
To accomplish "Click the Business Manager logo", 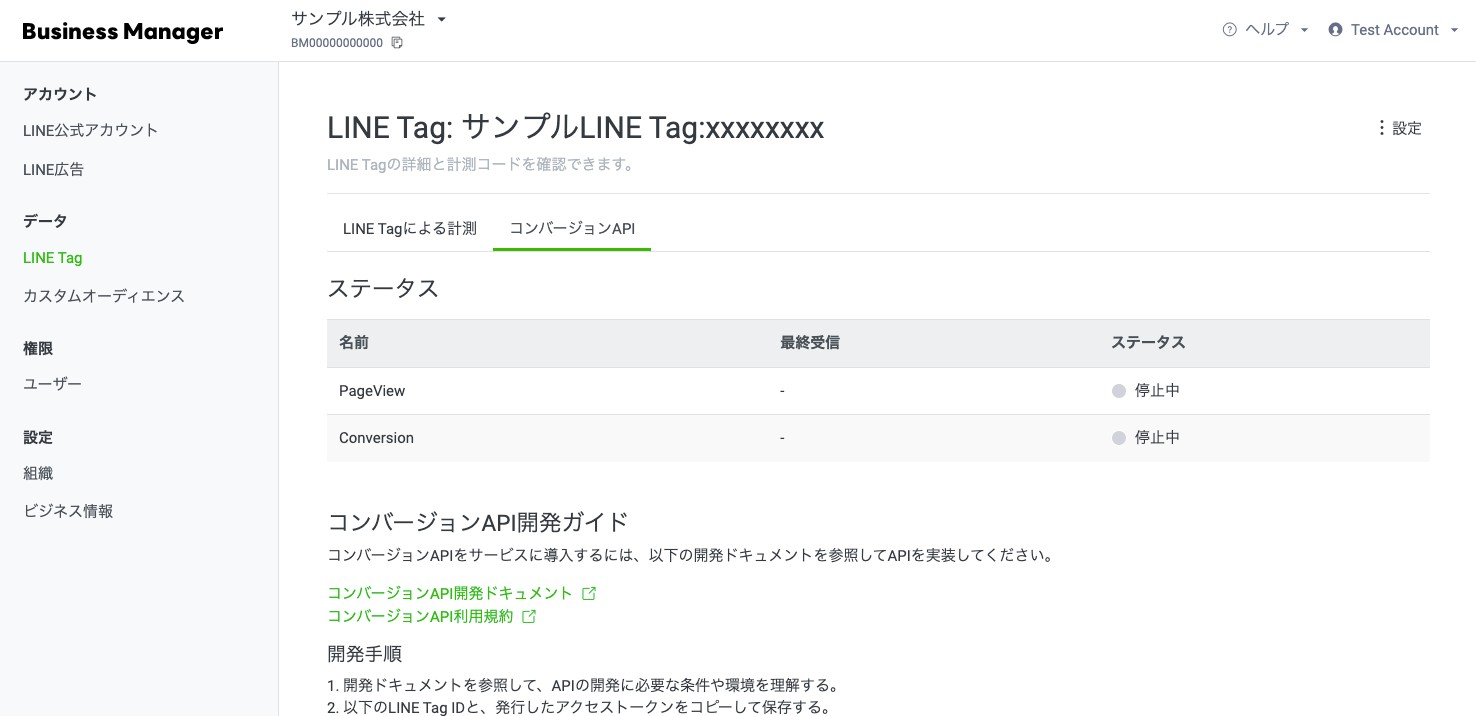I will coord(122,31).
